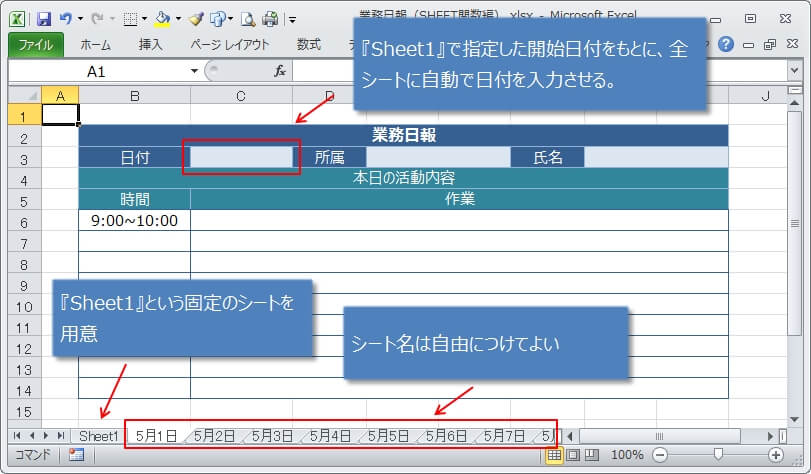Open the borders dropdown arrow in toolbar
811x474 pixels.
(144, 18)
